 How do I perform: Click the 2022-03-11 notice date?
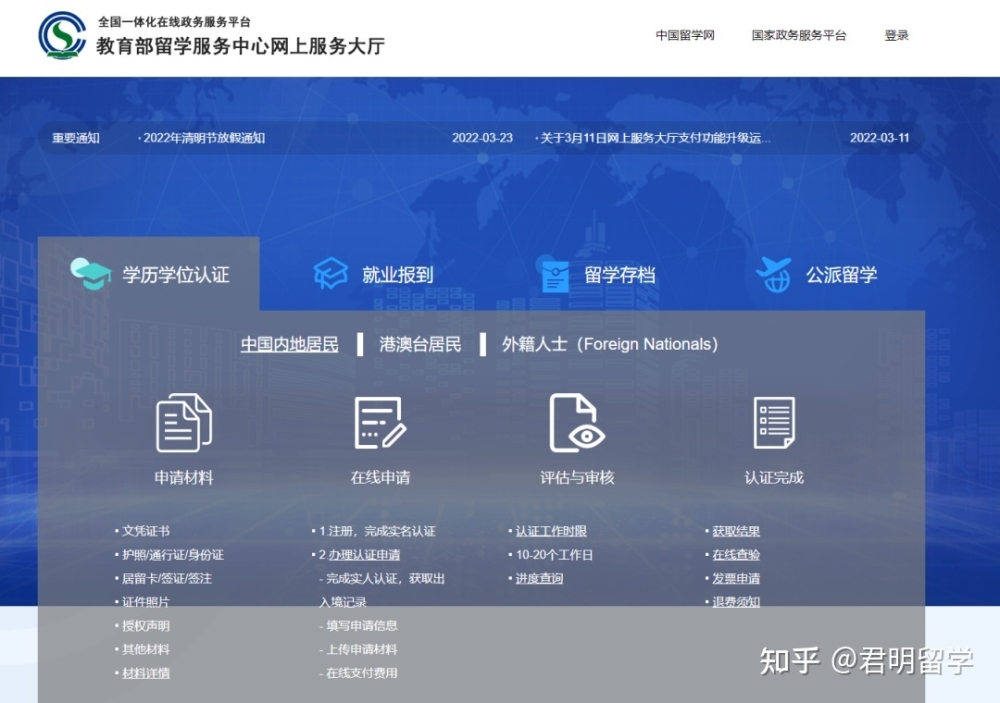point(879,138)
